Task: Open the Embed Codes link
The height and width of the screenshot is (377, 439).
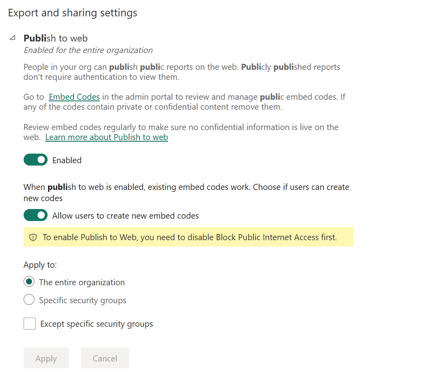Action: (74, 97)
